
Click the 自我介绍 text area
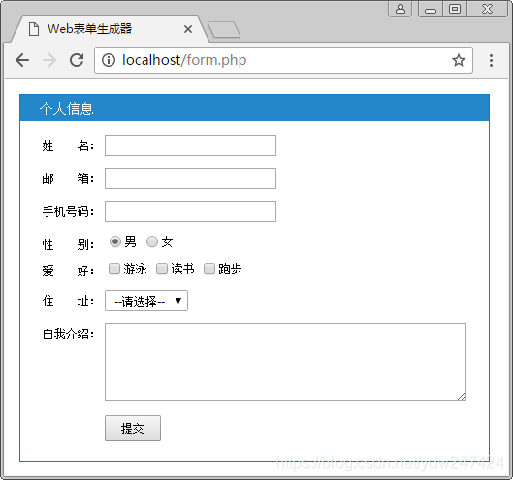(x=285, y=362)
